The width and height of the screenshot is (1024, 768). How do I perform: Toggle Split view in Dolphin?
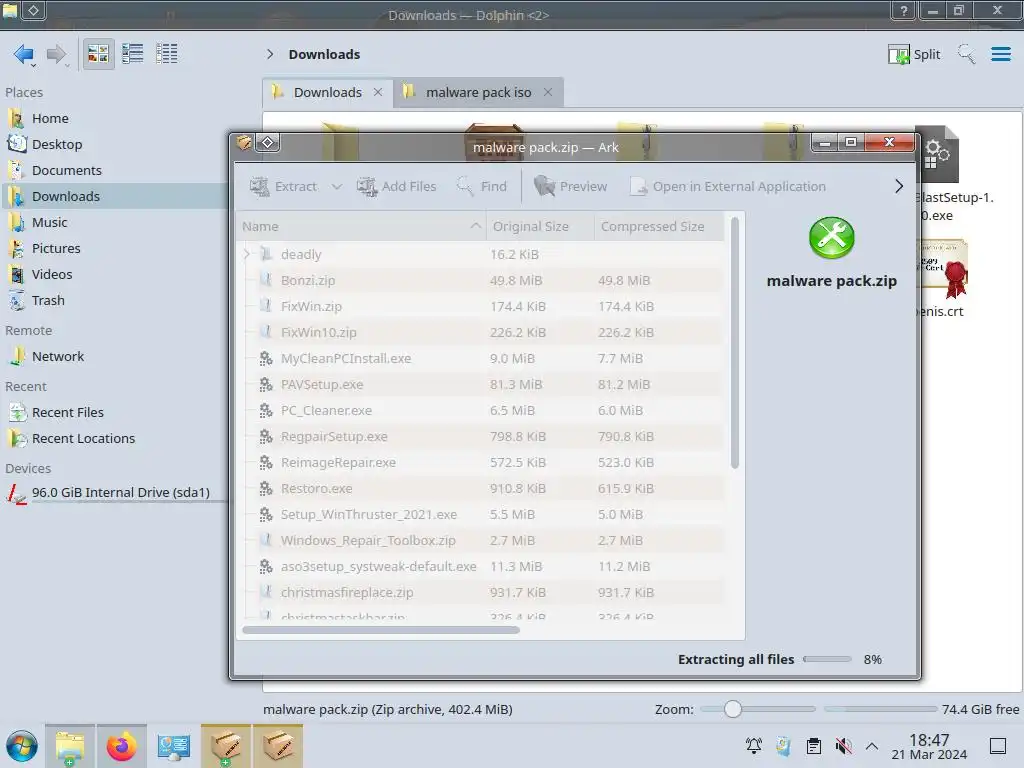pos(914,54)
